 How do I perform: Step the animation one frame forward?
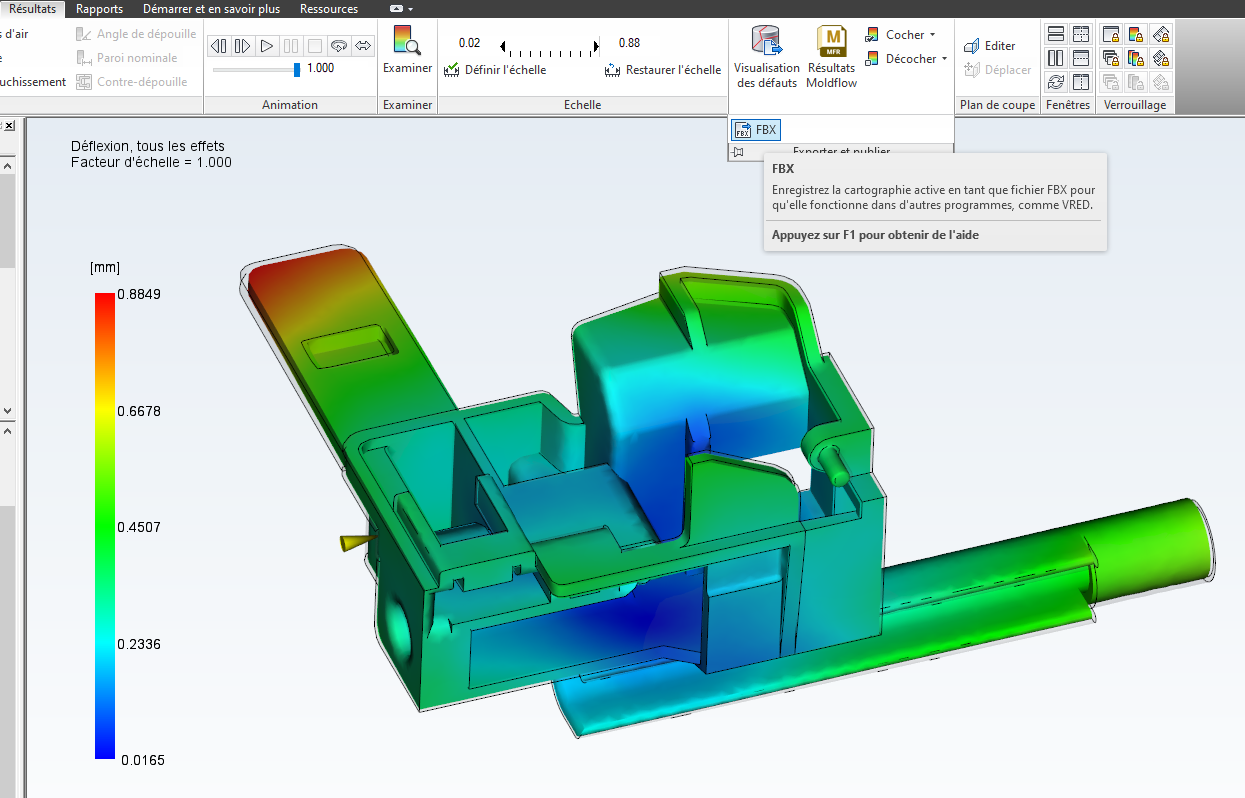pyautogui.click(x=242, y=45)
